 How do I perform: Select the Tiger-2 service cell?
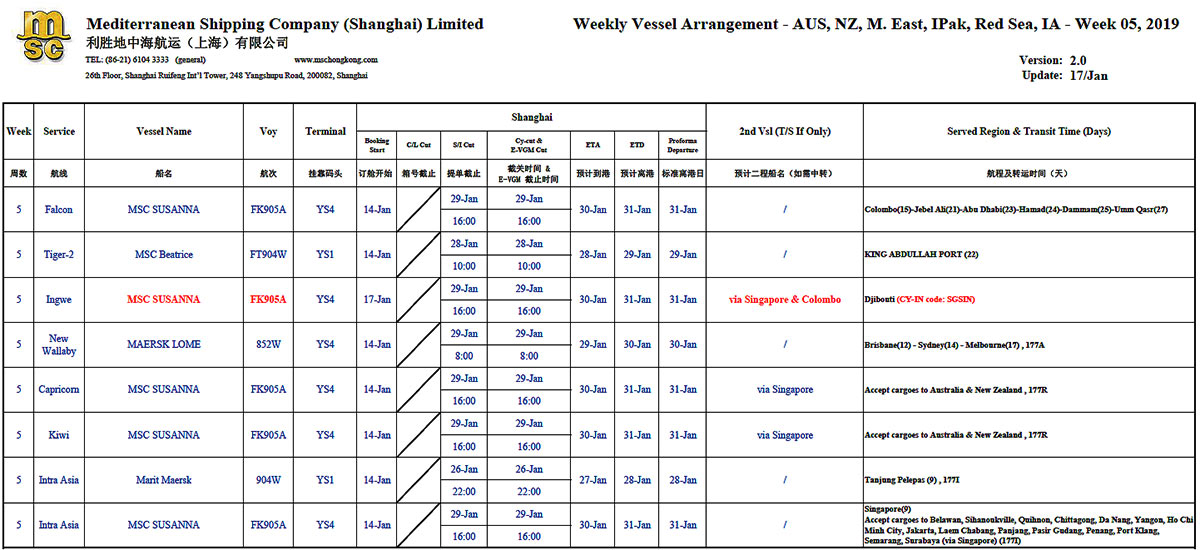tap(59, 255)
